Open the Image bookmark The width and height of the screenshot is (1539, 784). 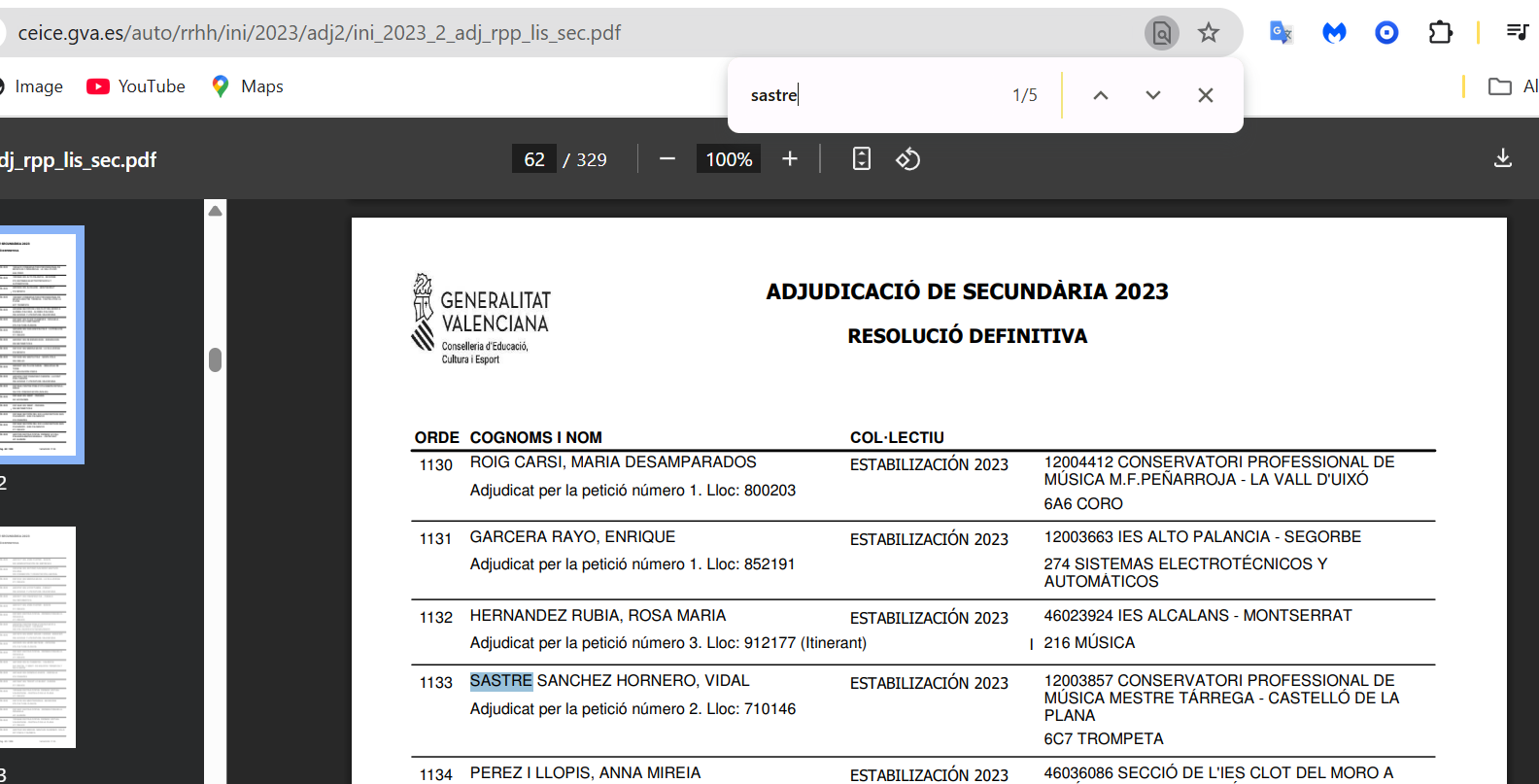(31, 86)
